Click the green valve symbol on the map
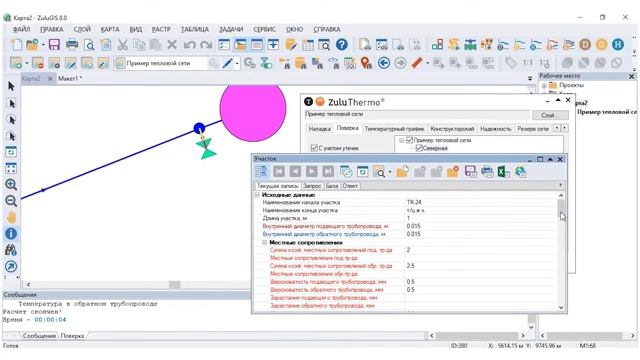 click(x=207, y=149)
